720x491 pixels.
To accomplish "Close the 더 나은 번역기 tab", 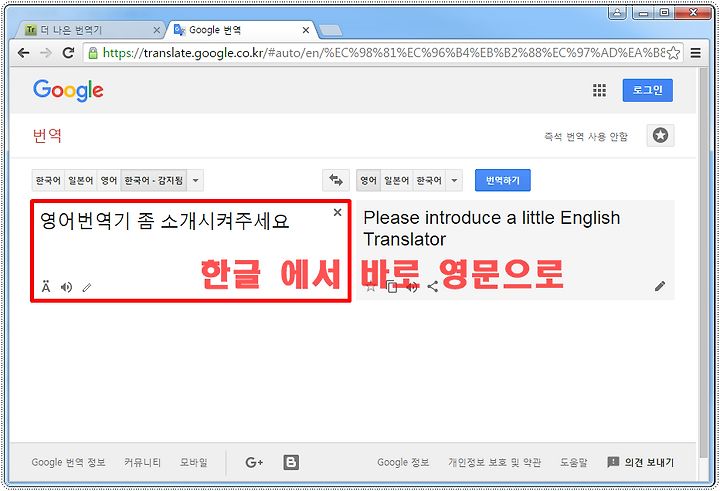I will click(157, 30).
